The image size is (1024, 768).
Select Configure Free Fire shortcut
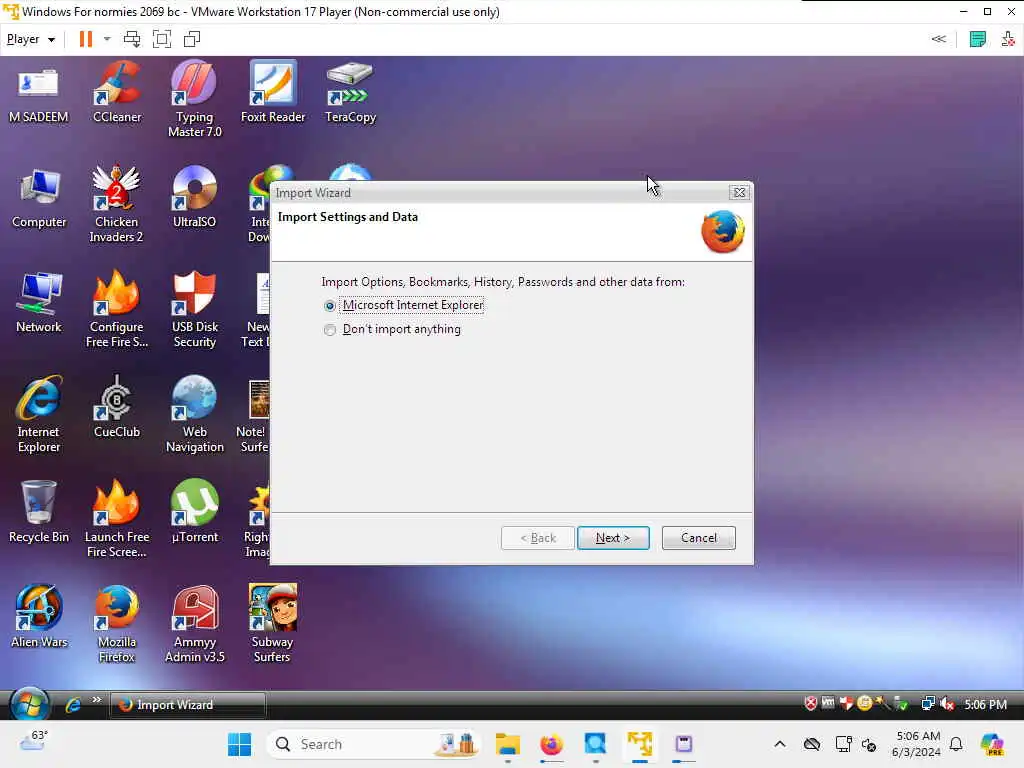point(117,310)
